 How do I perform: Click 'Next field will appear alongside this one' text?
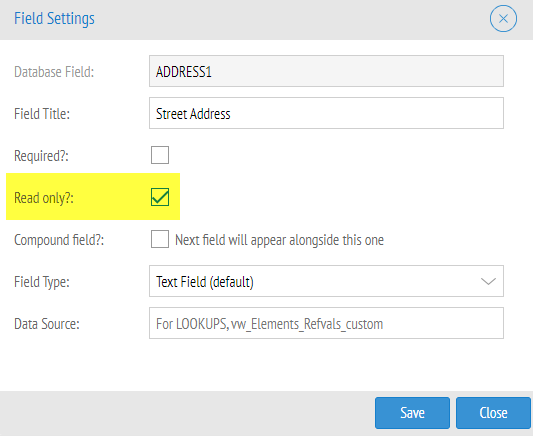(x=279, y=240)
